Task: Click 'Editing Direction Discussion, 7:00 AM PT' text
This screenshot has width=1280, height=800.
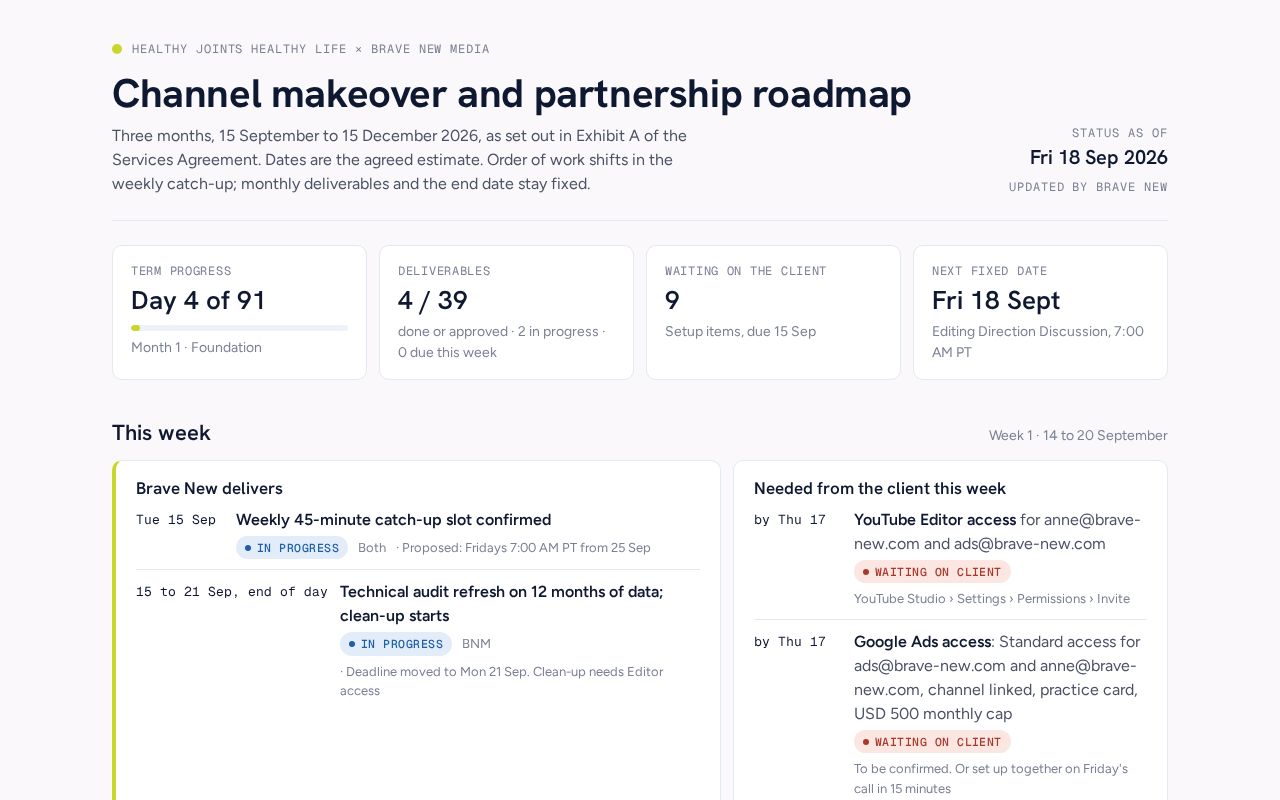Action: (x=1038, y=342)
